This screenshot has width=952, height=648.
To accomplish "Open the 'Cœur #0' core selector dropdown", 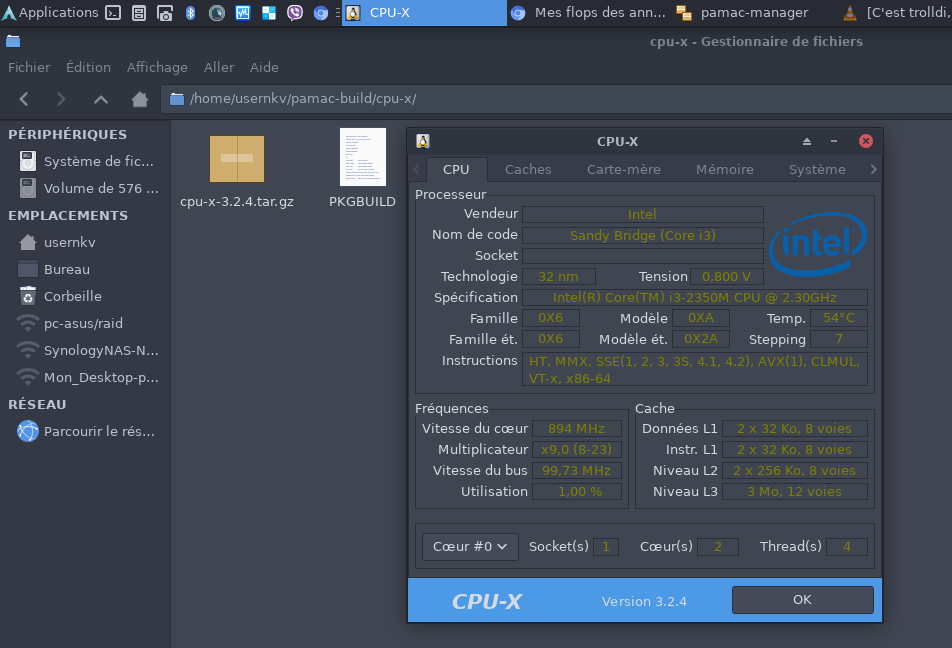I will tap(470, 547).
